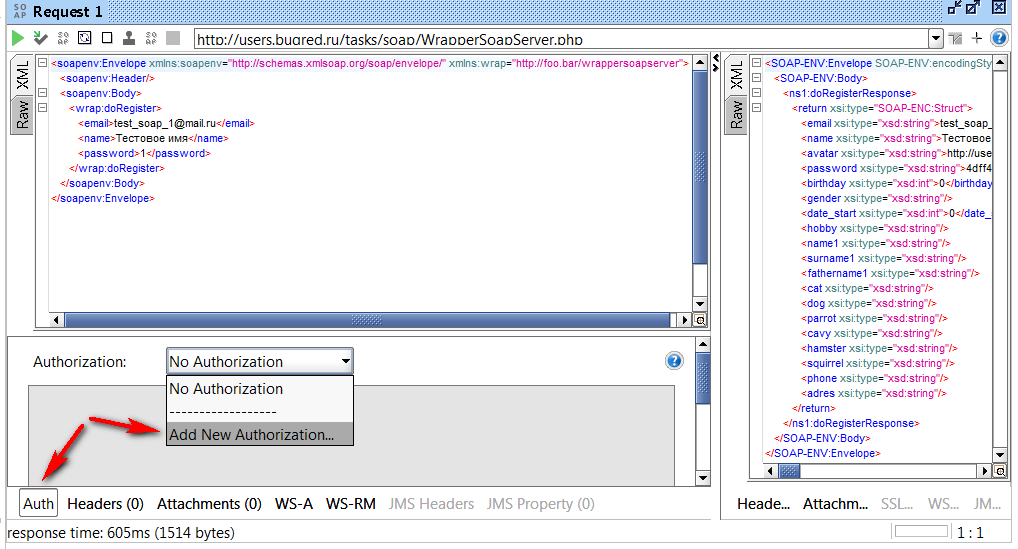Screen dimensions: 1018x549
Task: Click the progress bar in the status bar
Action: click(921, 531)
